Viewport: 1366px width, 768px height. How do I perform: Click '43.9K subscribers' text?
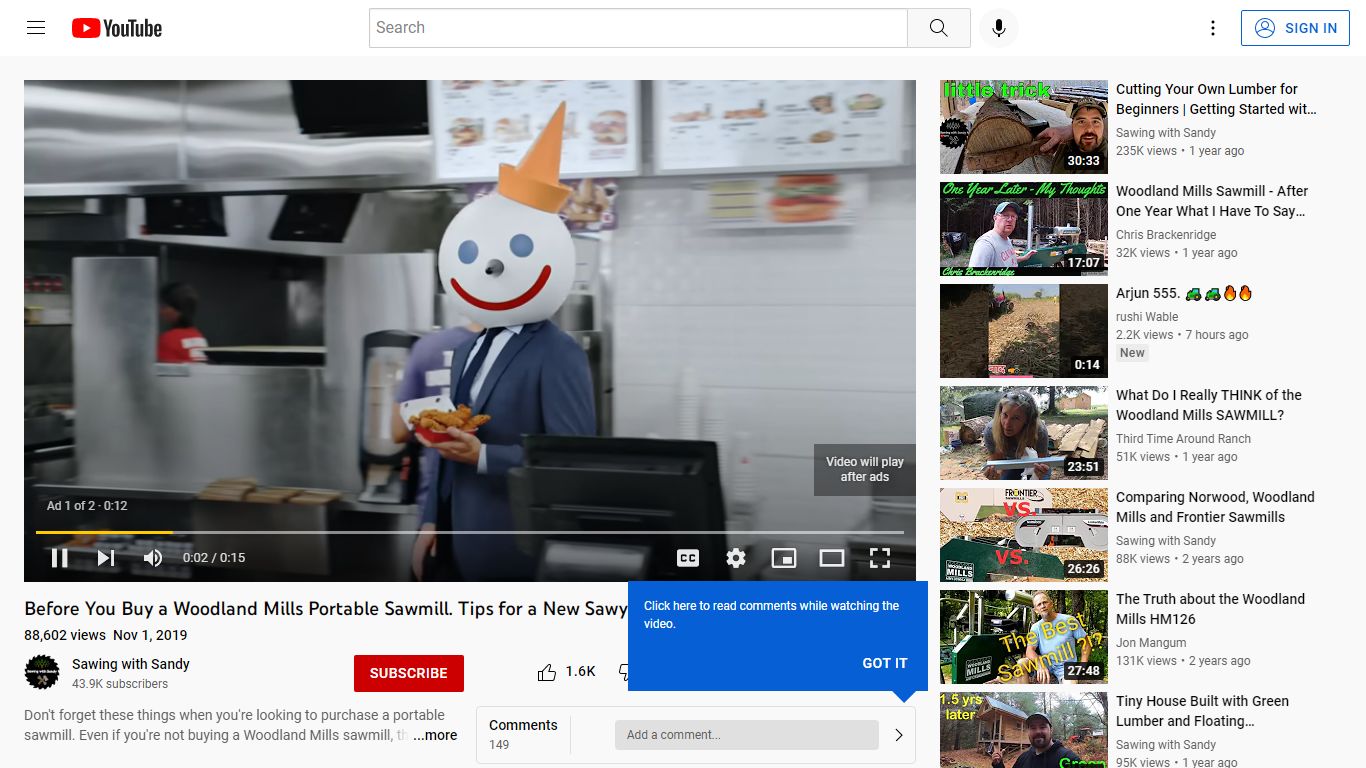click(x=120, y=684)
